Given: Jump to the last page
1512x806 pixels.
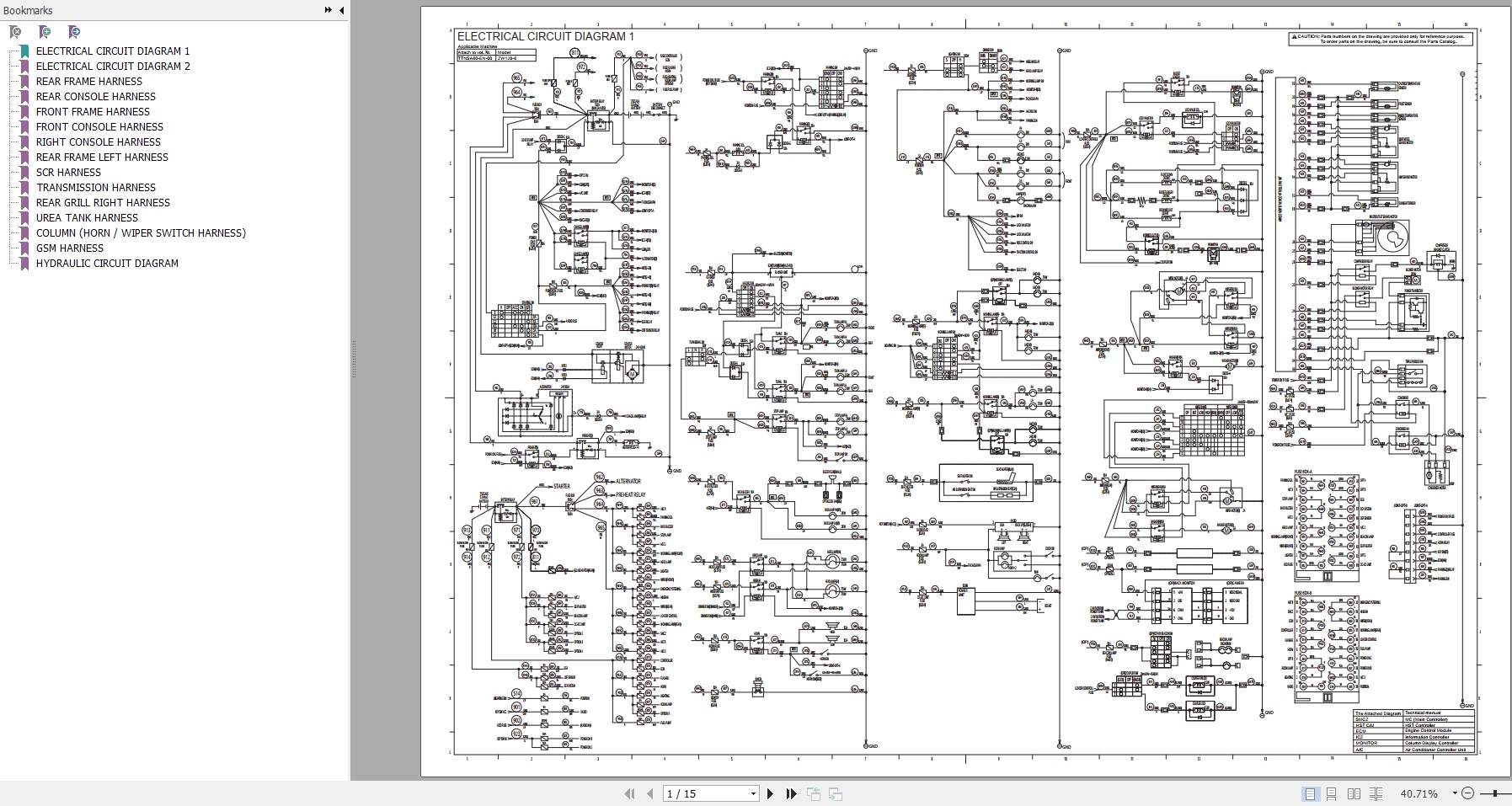Looking at the screenshot, I should point(791,793).
